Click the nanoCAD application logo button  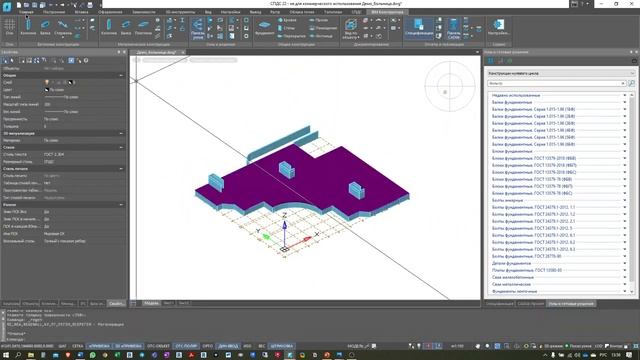[7, 6]
